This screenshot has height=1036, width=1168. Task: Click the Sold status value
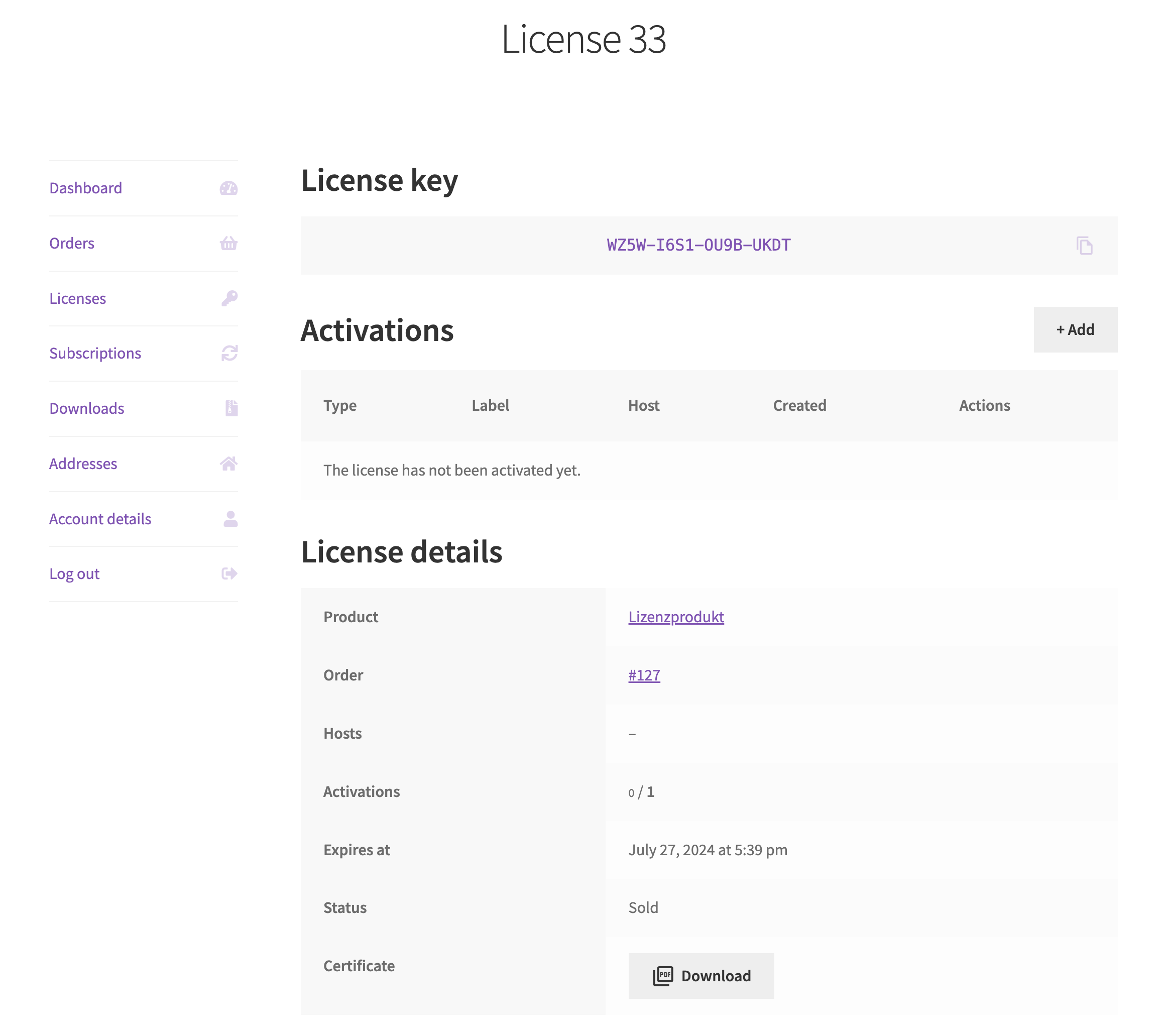point(643,907)
